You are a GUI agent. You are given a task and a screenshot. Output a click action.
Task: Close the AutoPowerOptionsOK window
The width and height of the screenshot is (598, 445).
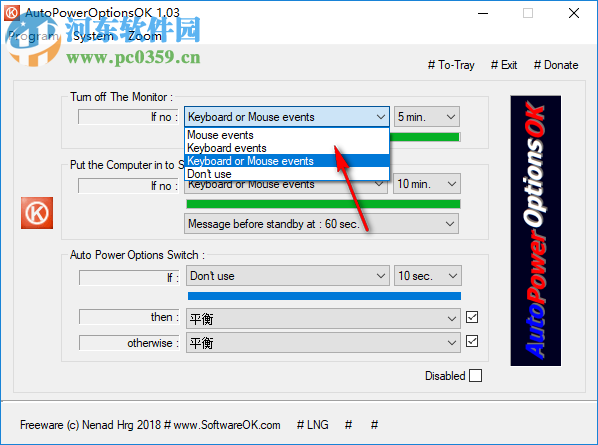(x=574, y=13)
